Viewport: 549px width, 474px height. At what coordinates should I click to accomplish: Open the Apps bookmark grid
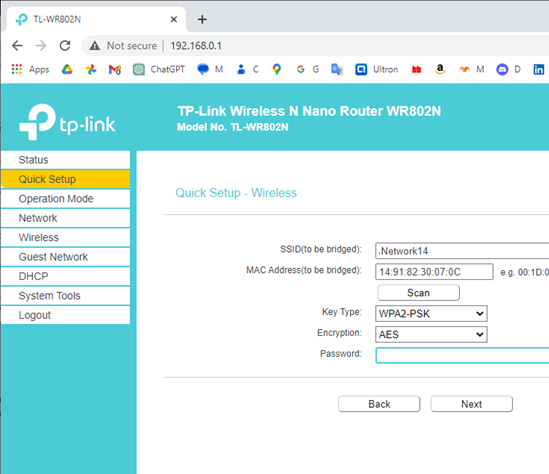coord(30,69)
